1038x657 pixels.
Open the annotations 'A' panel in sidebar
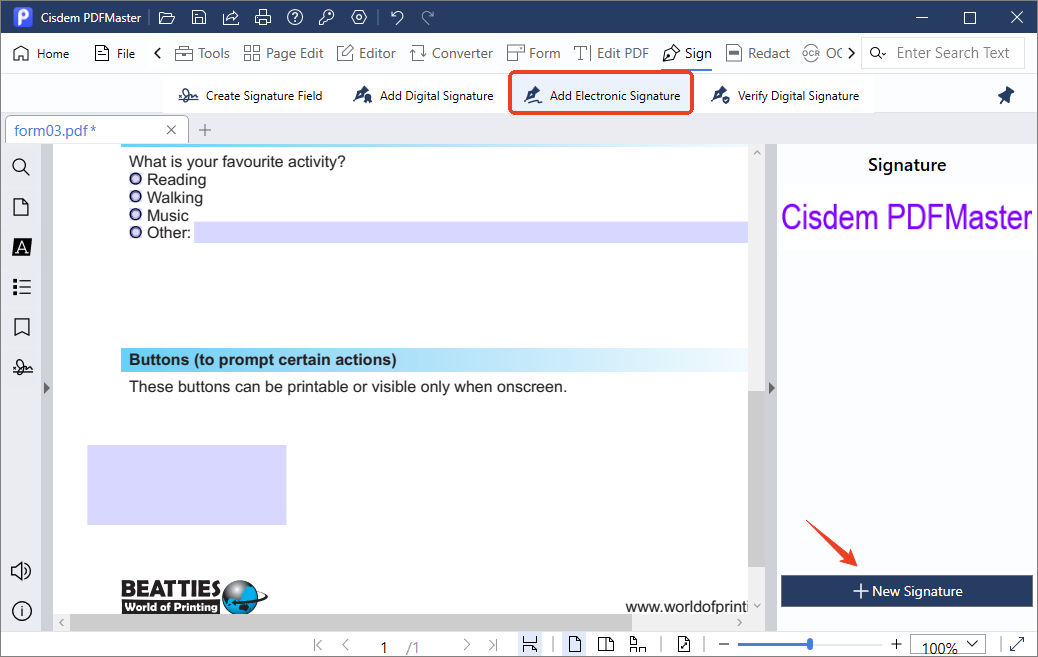pyautogui.click(x=21, y=247)
